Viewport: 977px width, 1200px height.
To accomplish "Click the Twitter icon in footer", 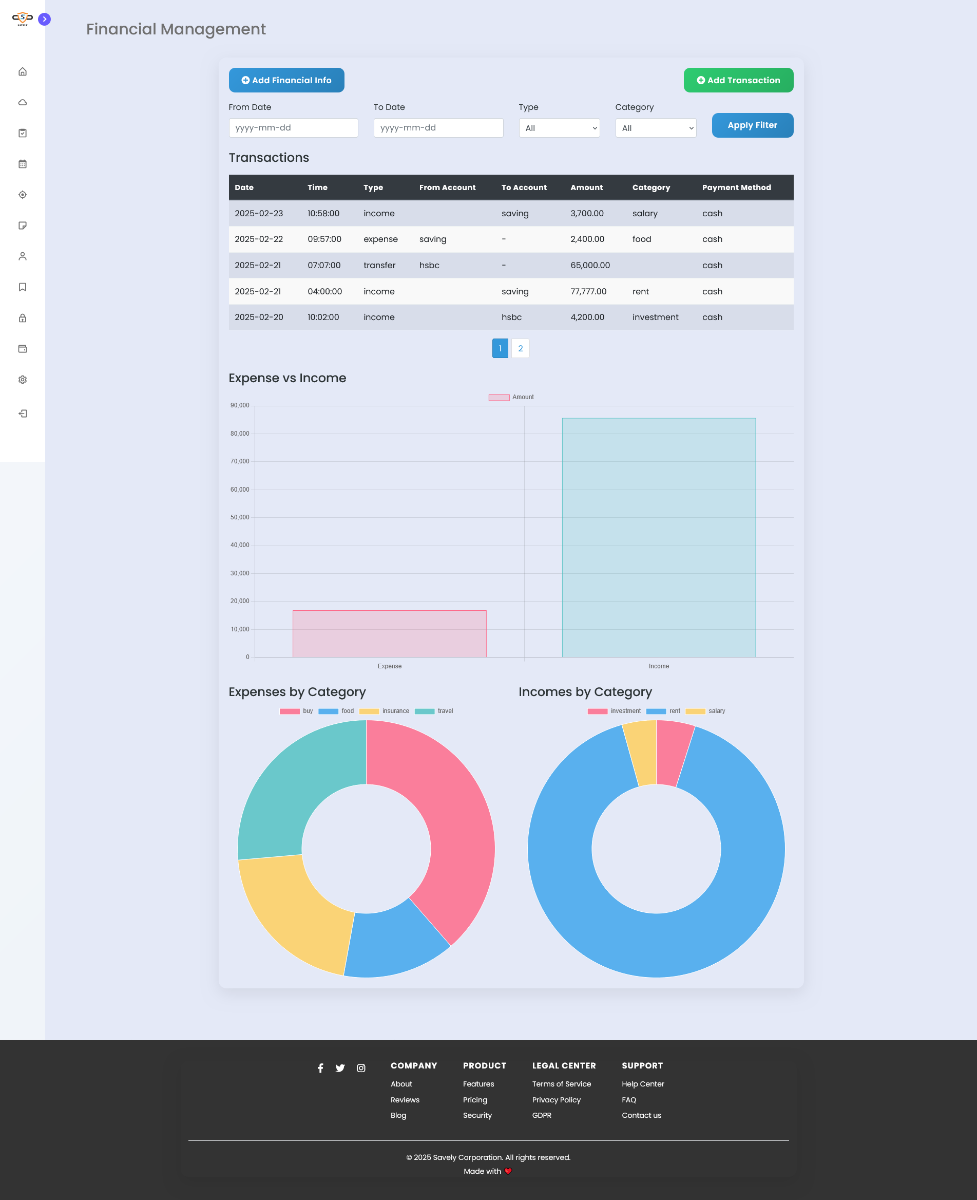I will pos(340,1068).
